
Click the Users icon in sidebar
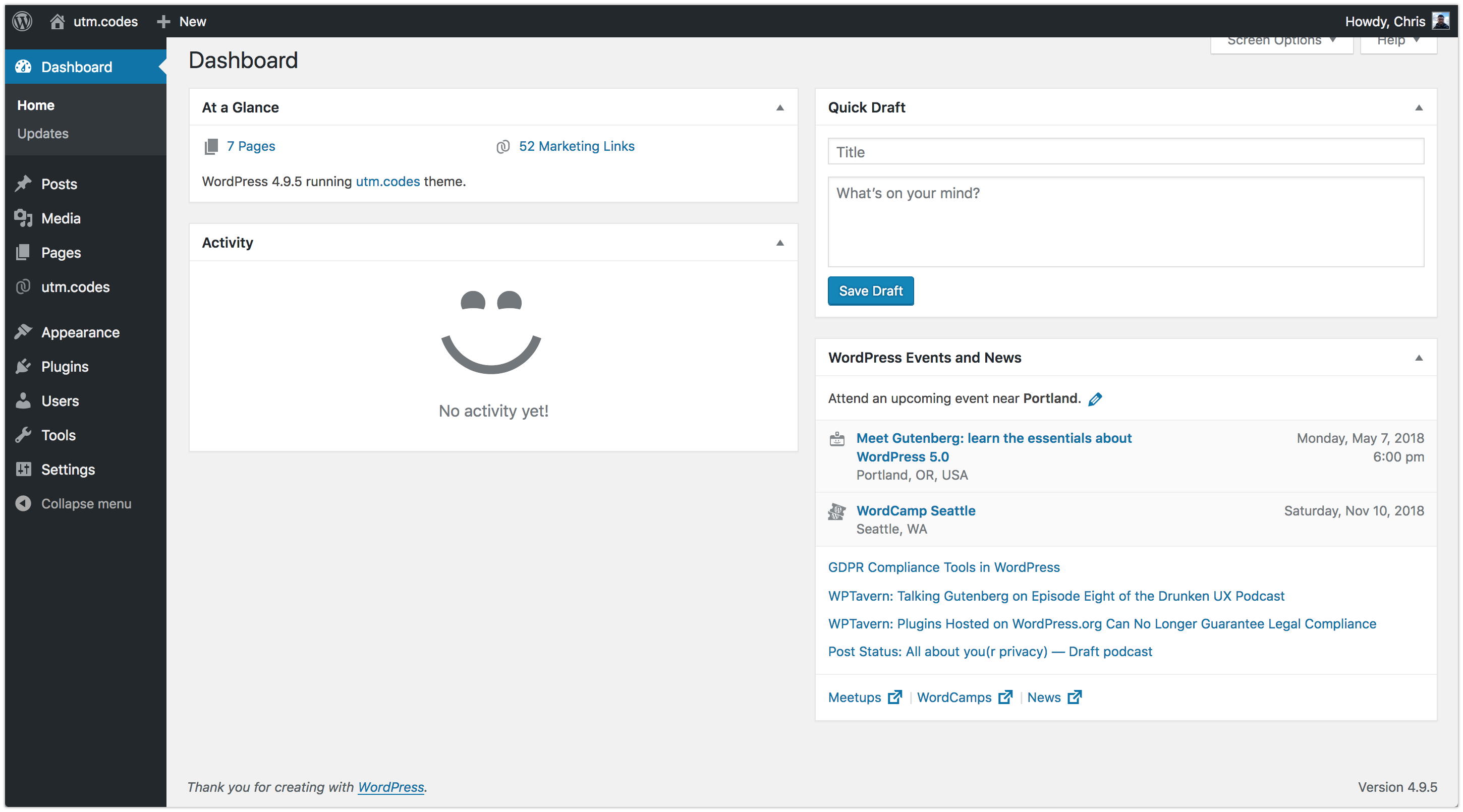tap(25, 400)
